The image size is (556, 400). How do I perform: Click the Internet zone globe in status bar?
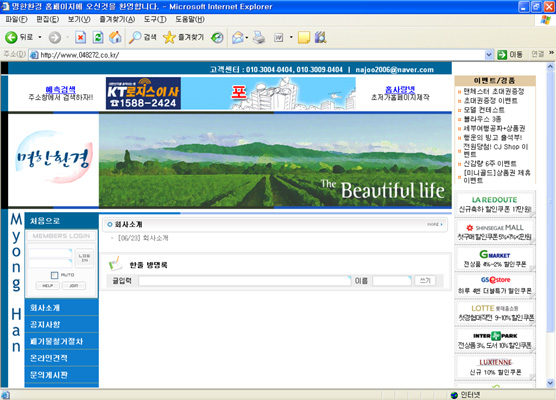coord(454,395)
